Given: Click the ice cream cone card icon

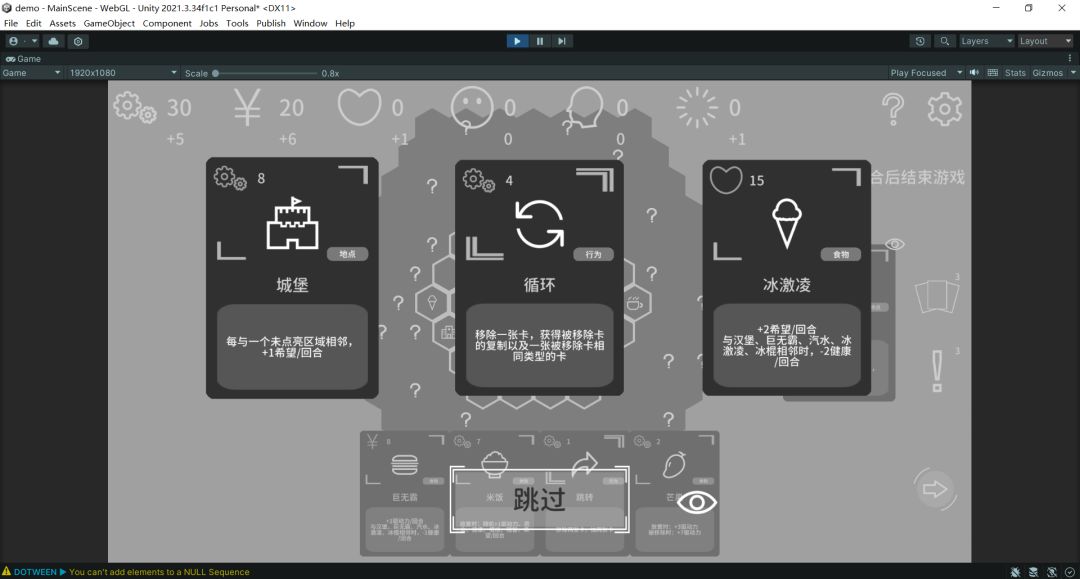Looking at the screenshot, I should coord(787,223).
